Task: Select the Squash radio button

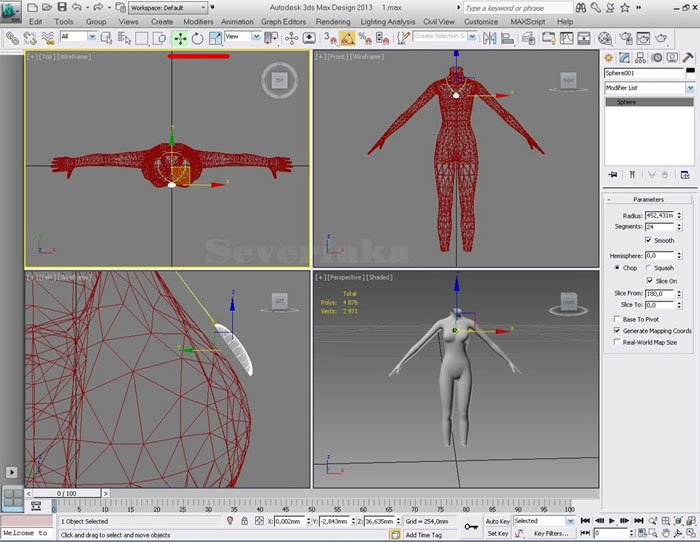Action: click(649, 268)
